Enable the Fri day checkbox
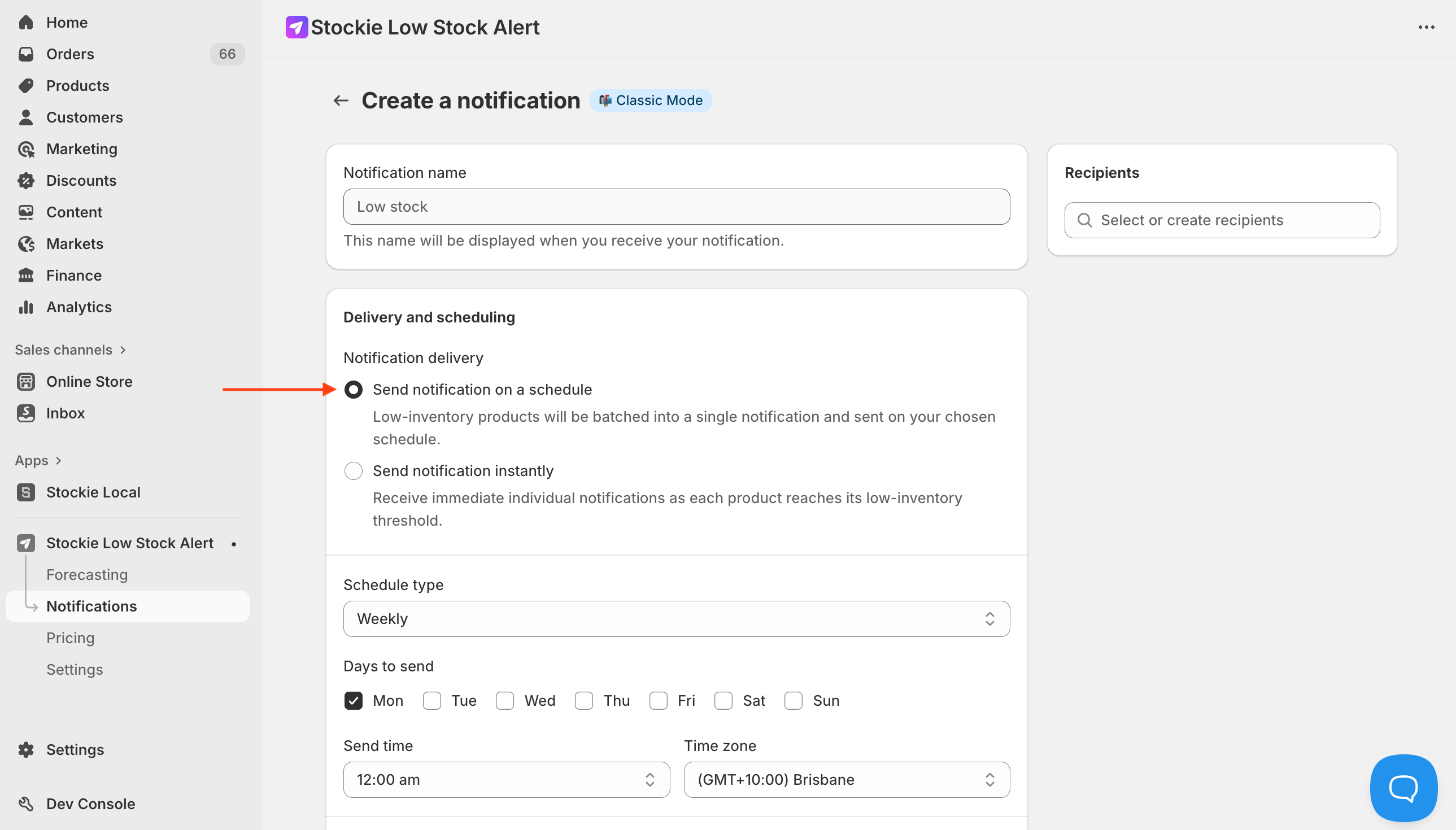Screen dimensions: 1456x830 point(659,701)
